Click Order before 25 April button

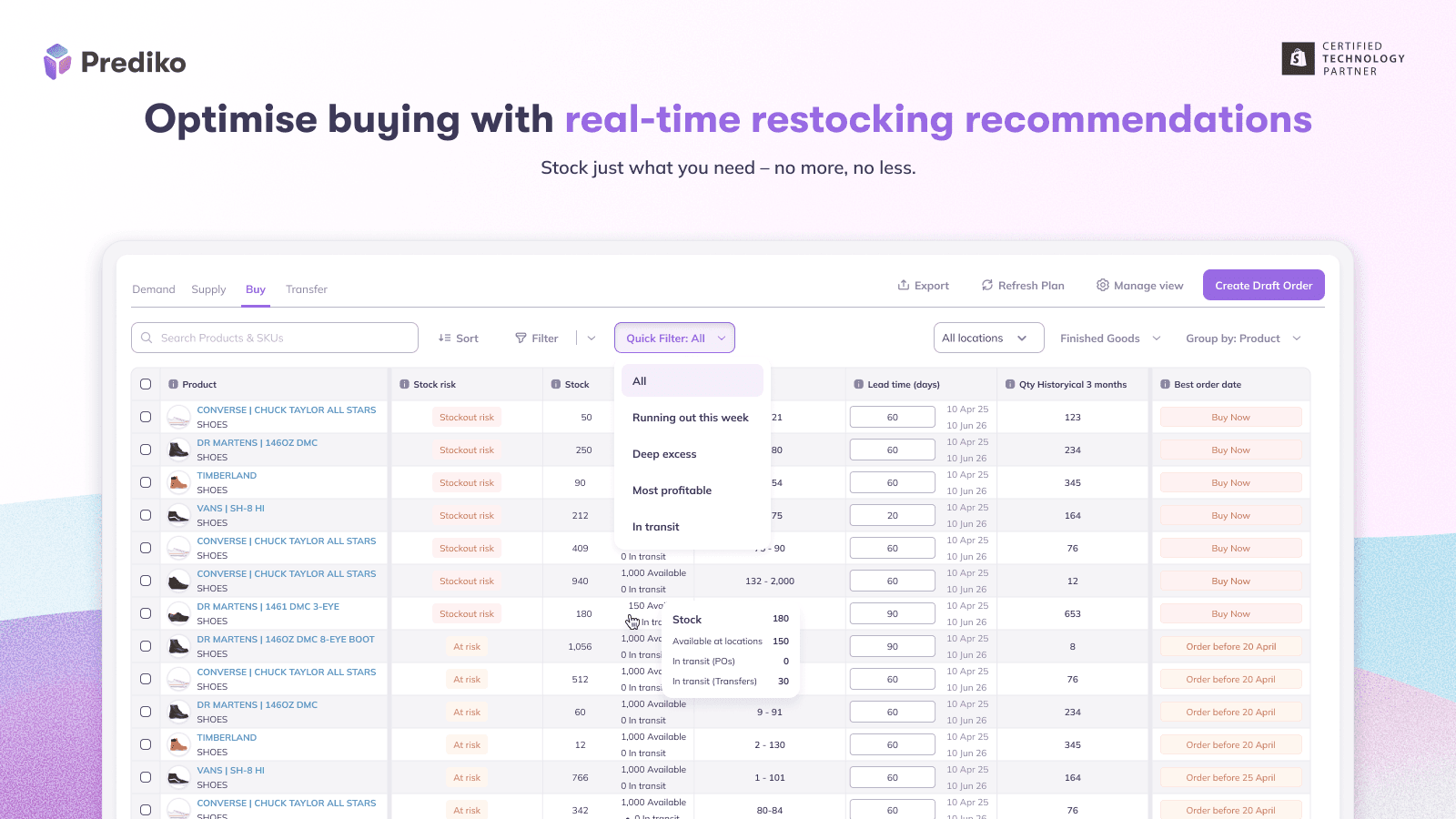(1230, 777)
